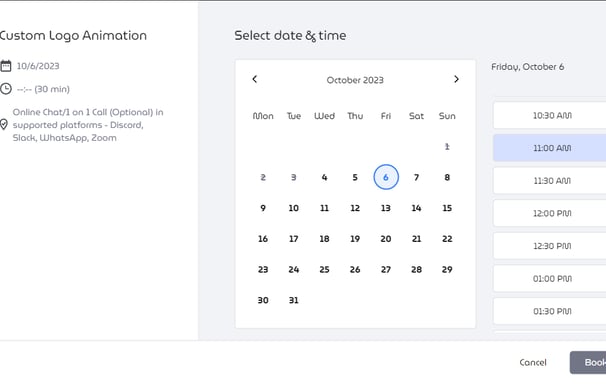This screenshot has width=606, height=384.
Task: Choose the 11:30 AM time slot
Action: coord(550,181)
